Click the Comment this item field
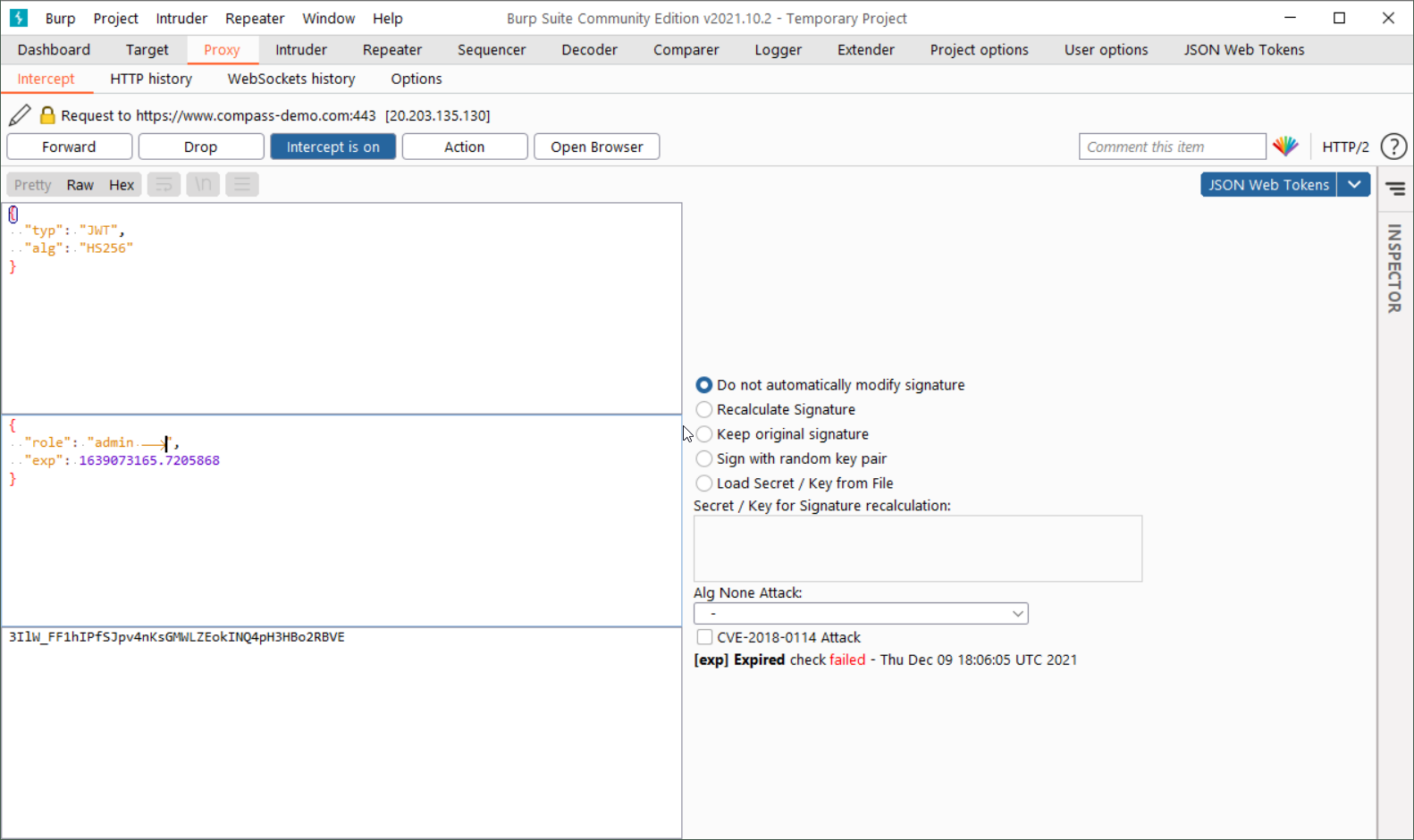Viewport: 1414px width, 840px height. tap(1173, 147)
